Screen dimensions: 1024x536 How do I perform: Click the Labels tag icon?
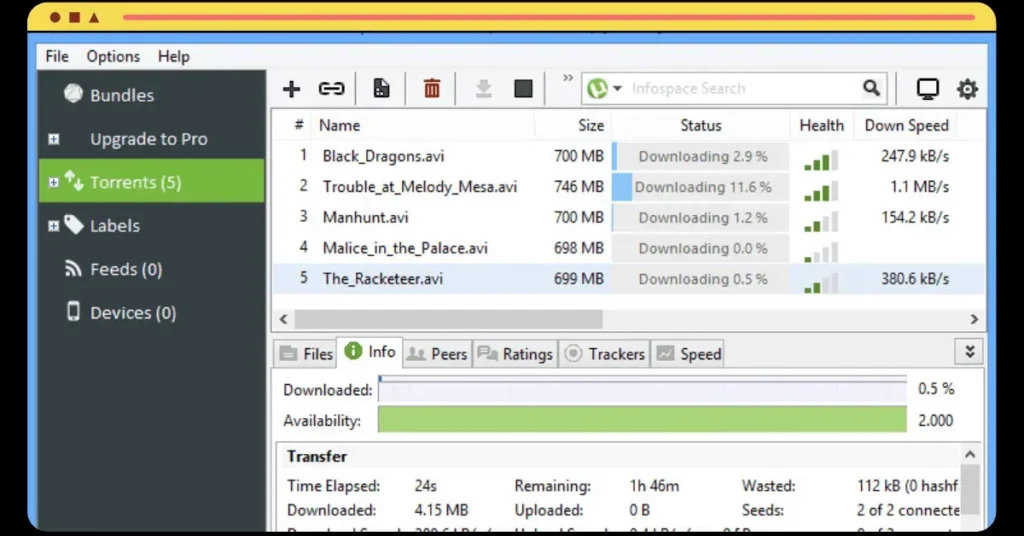click(x=74, y=225)
